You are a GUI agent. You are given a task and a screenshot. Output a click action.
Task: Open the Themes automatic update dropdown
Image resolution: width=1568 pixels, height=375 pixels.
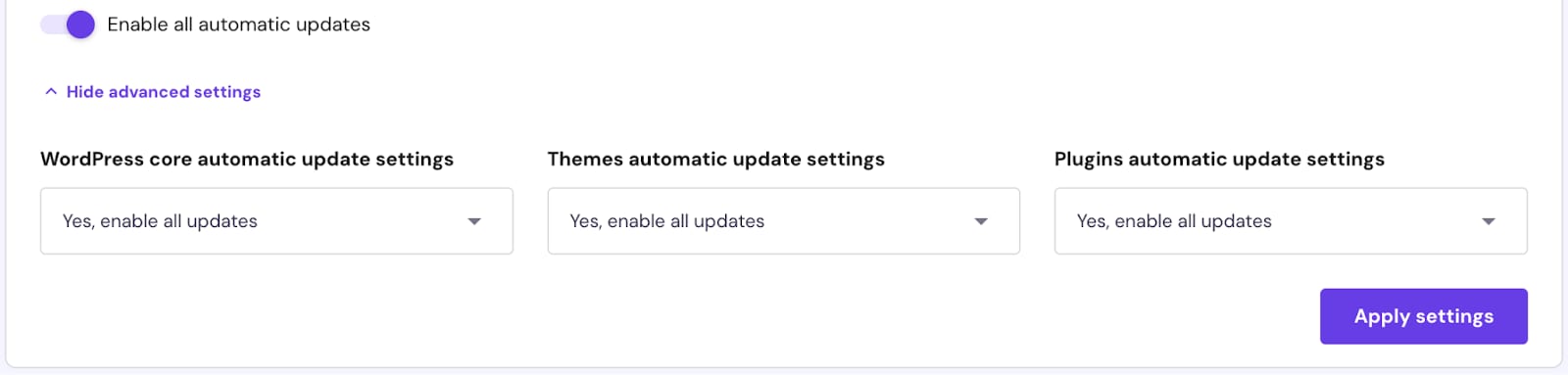(784, 221)
